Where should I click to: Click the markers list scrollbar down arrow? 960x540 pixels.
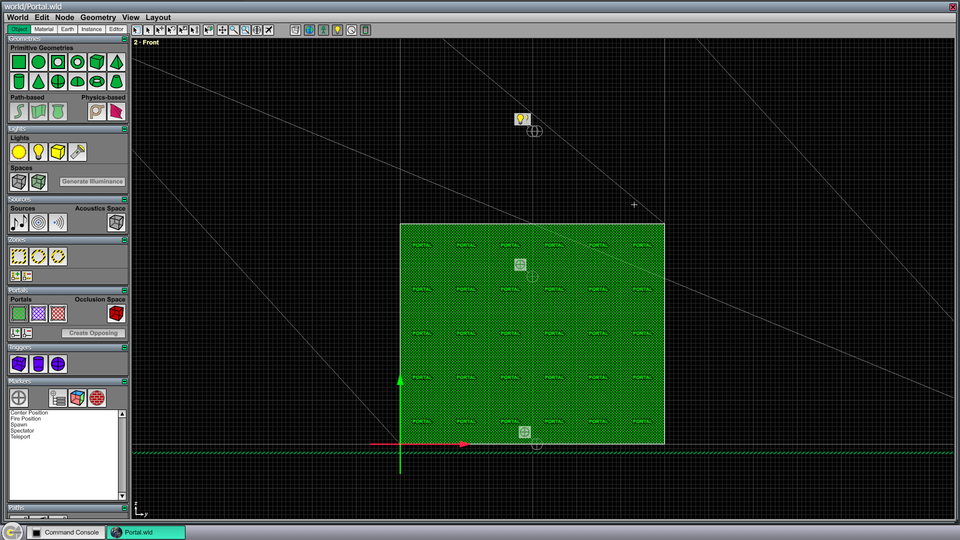click(x=122, y=496)
